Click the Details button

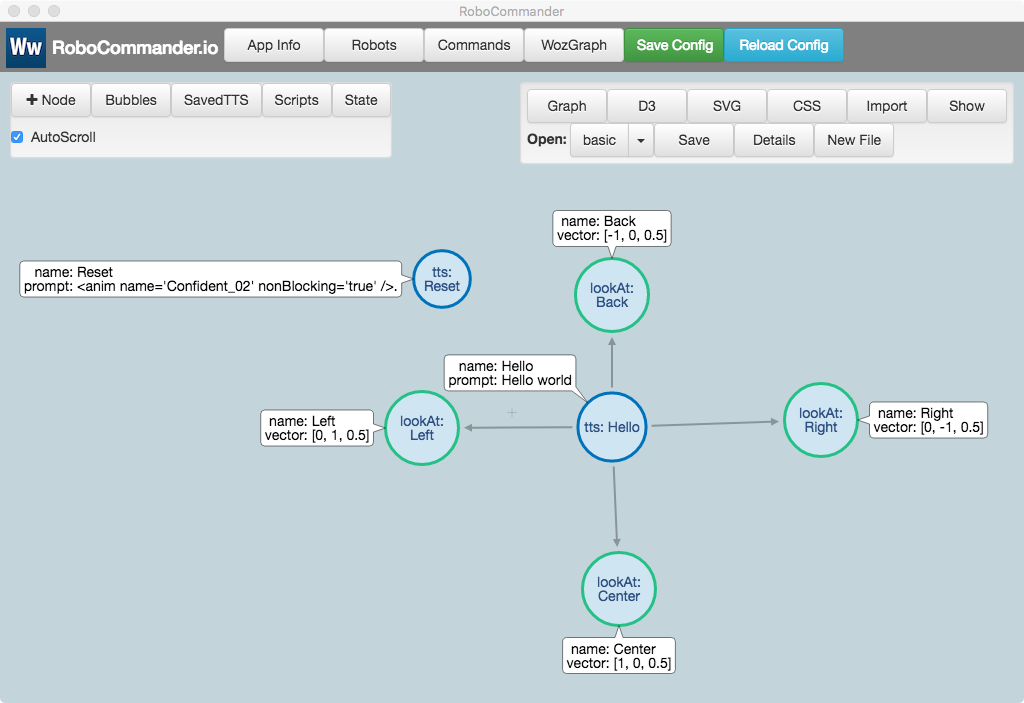(x=774, y=140)
